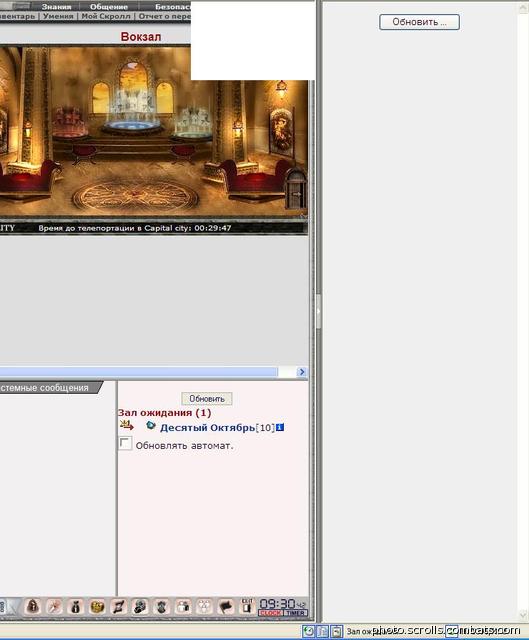Screen dimensions: 529x640
Task: Open the Знания menu
Action: pos(56,7)
